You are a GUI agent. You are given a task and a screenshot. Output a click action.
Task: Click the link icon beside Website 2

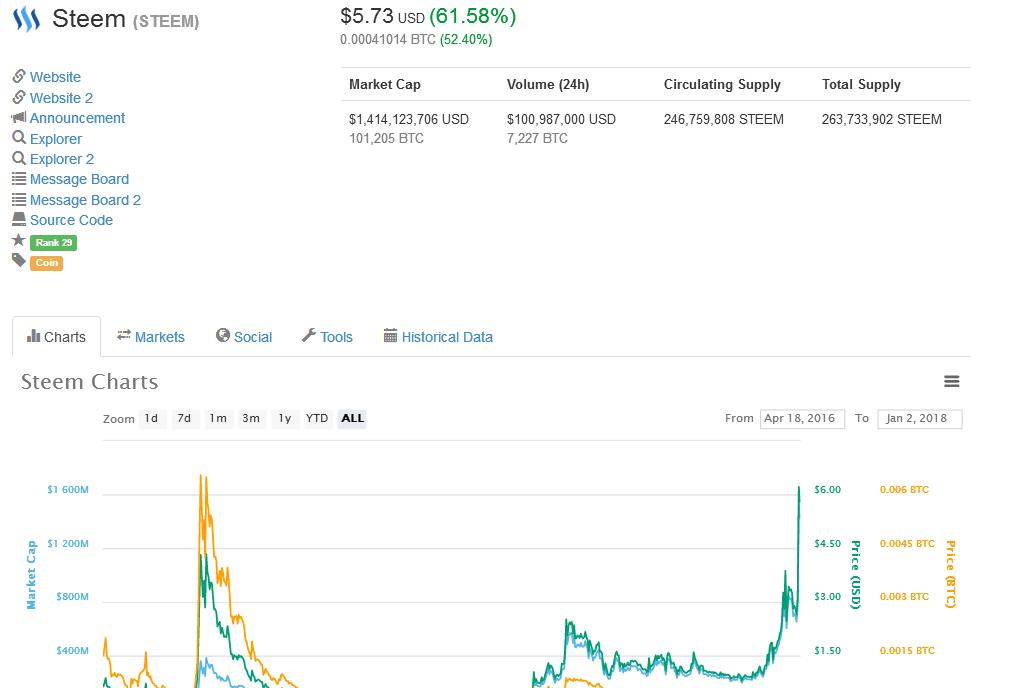click(19, 97)
